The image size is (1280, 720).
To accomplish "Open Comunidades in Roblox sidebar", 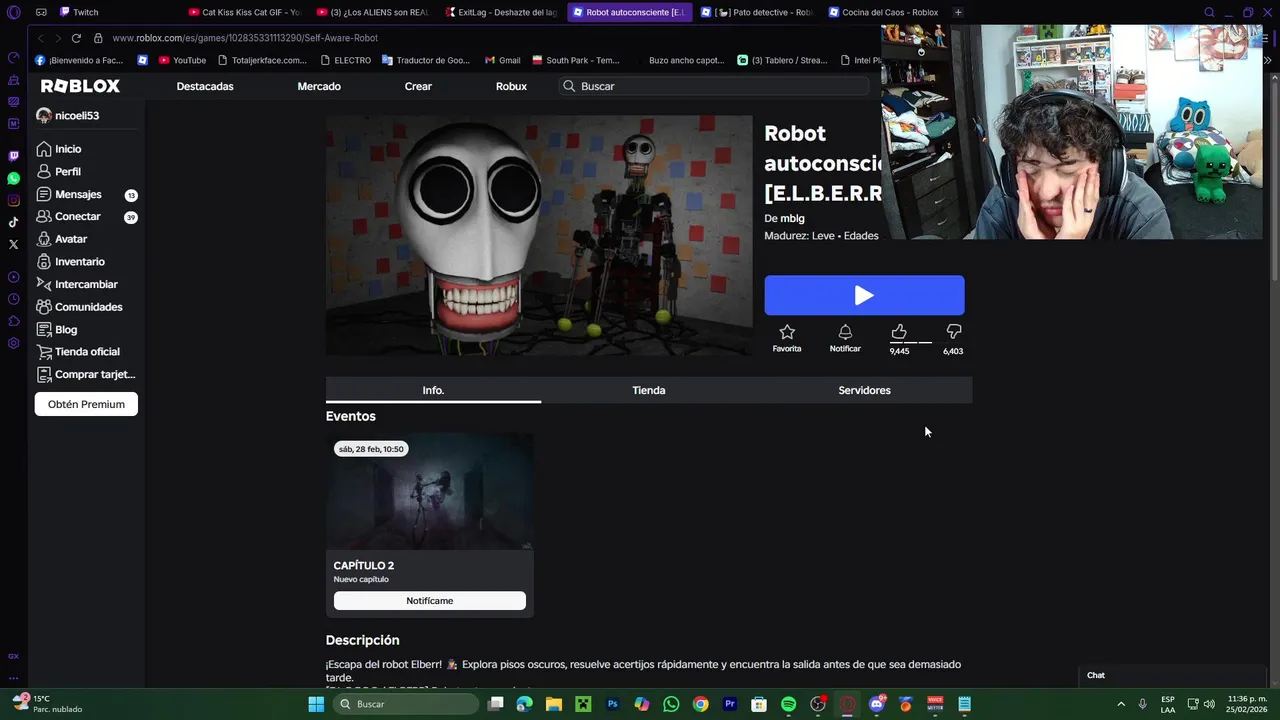I will point(88,307).
